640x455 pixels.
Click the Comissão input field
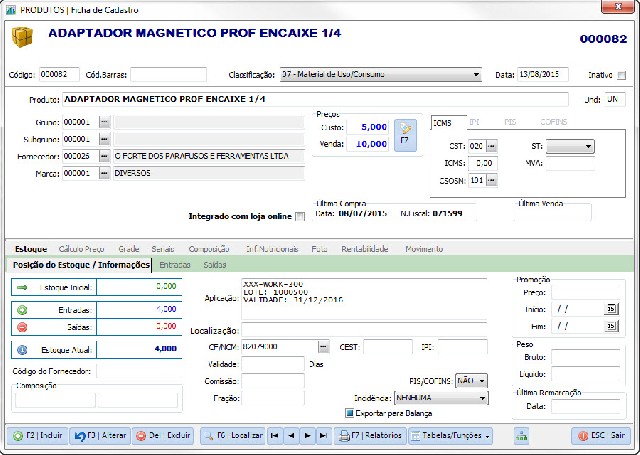tap(273, 381)
